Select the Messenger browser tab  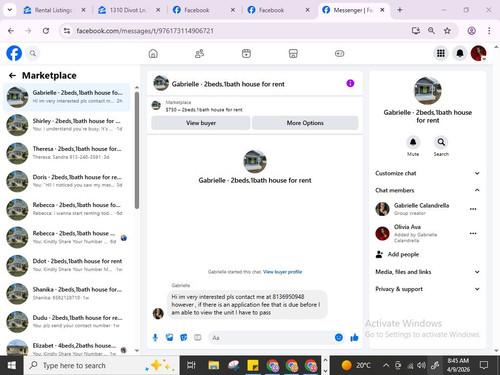353,10
